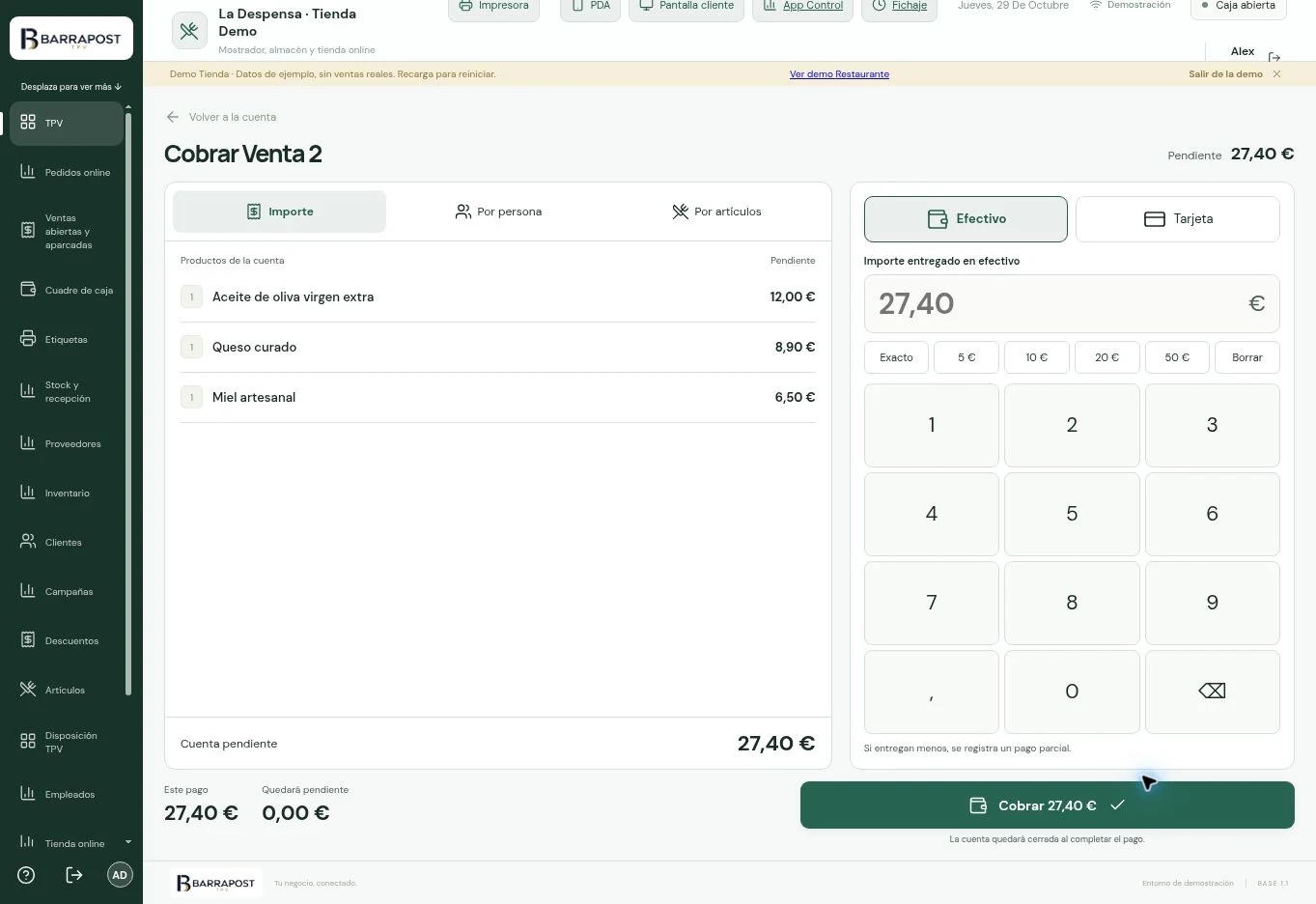Click the Borrar button
This screenshot has height=904, width=1316.
point(1246,357)
